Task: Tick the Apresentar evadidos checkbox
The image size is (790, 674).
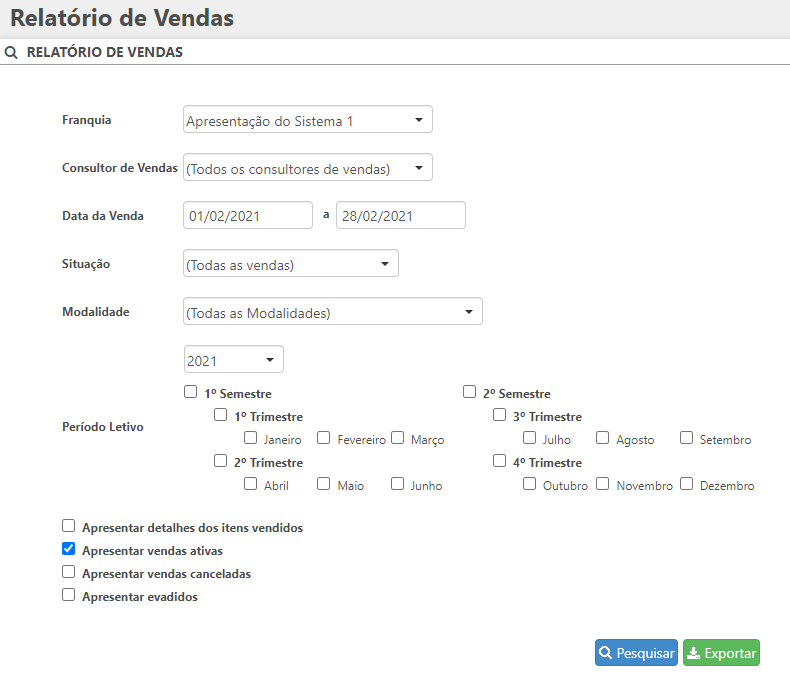Action: (x=69, y=595)
